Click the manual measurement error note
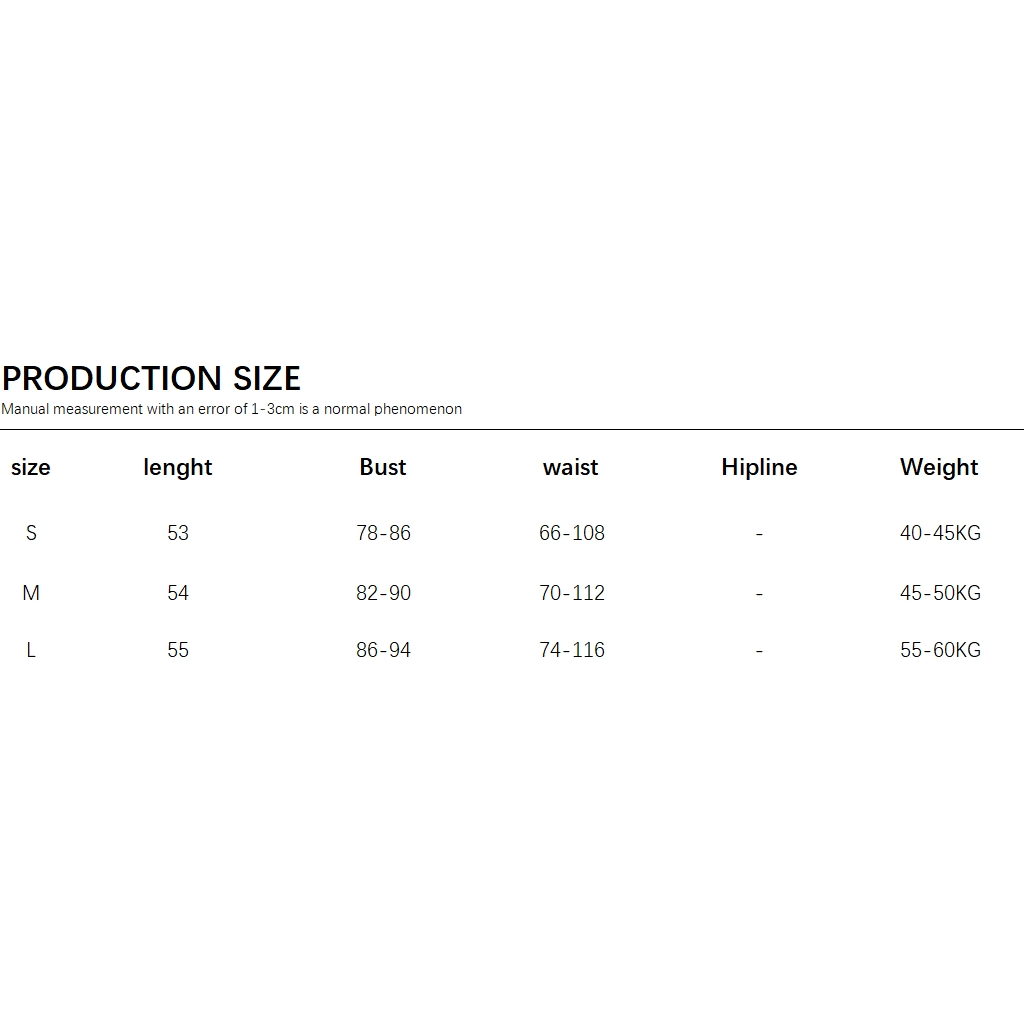The height and width of the screenshot is (1024, 1024). [x=232, y=409]
